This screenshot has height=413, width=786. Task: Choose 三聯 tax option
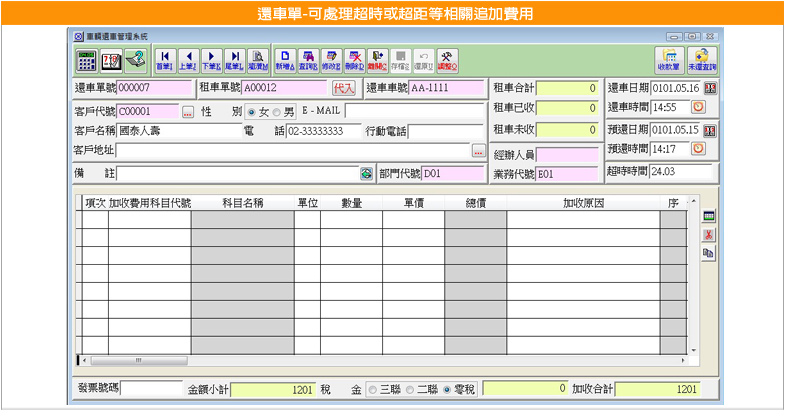pyautogui.click(x=373, y=388)
